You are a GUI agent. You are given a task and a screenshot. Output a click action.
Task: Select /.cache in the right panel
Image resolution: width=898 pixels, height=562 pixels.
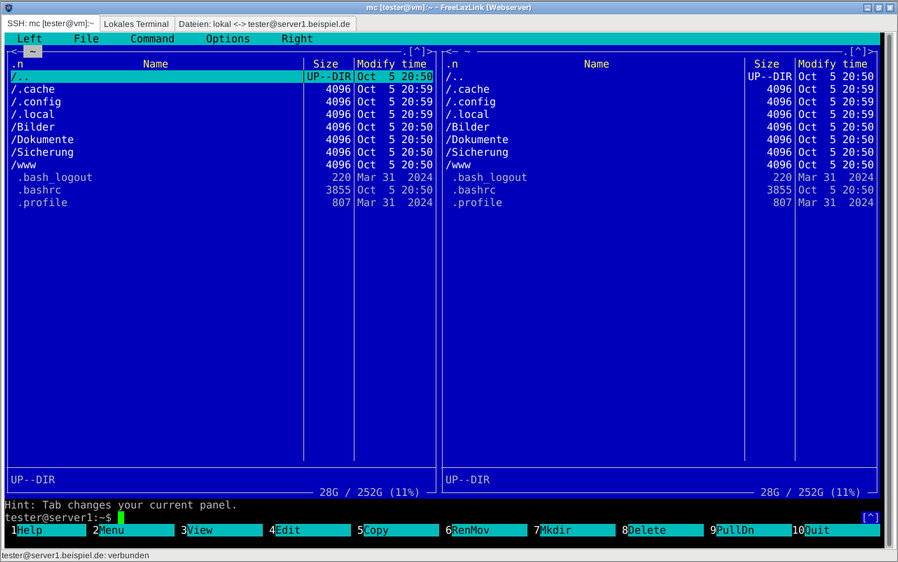click(660, 89)
